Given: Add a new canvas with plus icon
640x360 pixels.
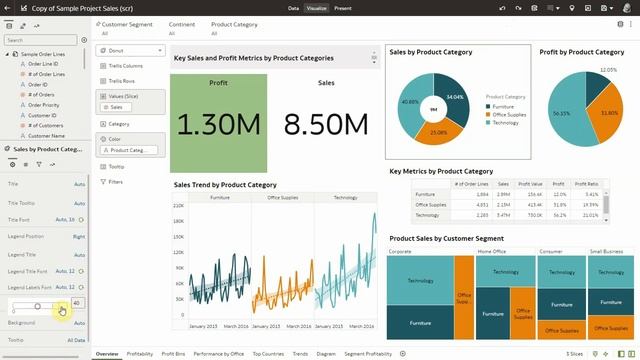Looking at the screenshot, I should click(402, 354).
